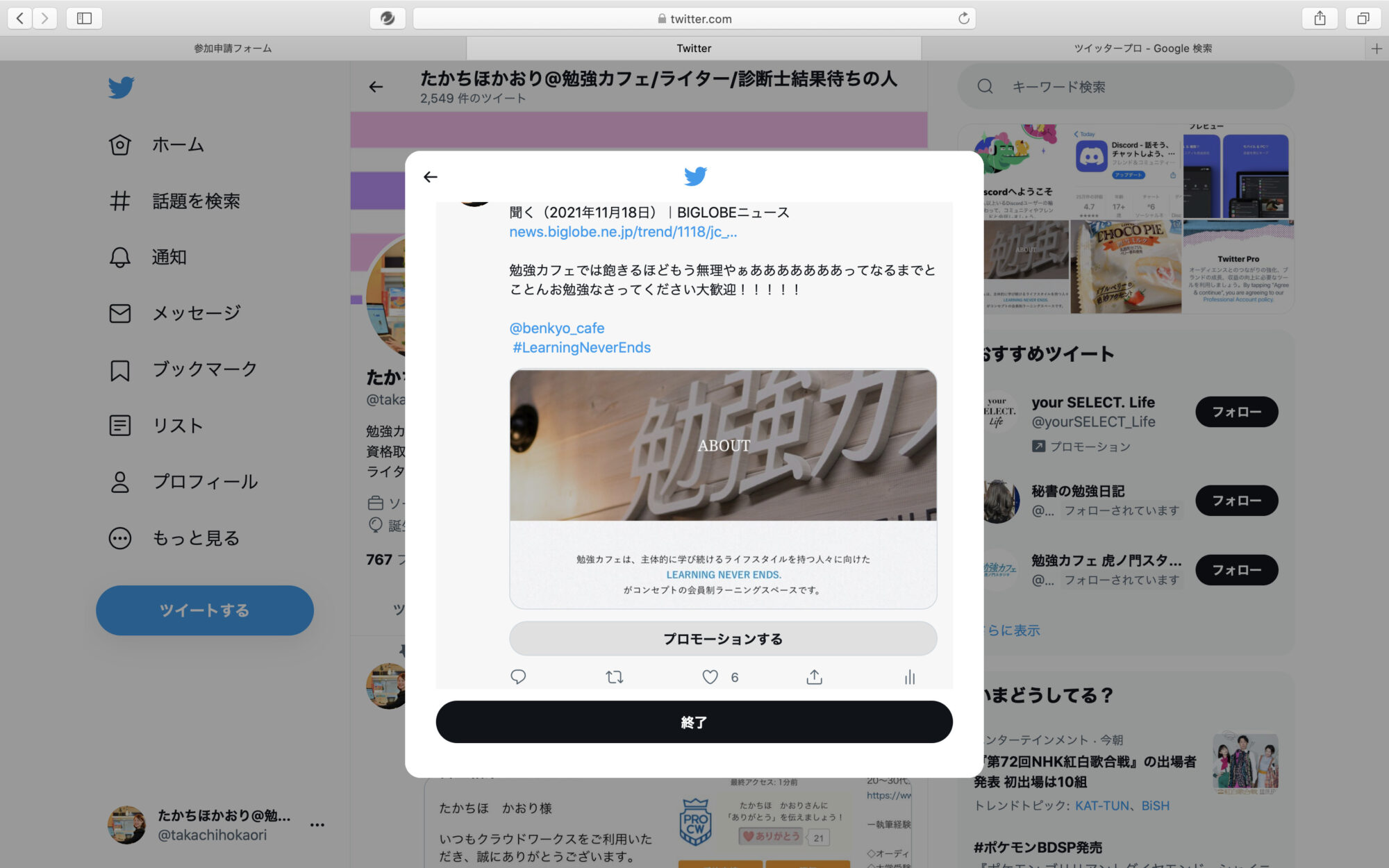Open the CHOCO PIE image thumbnail
Screen dimensions: 1389x868
(1126, 267)
